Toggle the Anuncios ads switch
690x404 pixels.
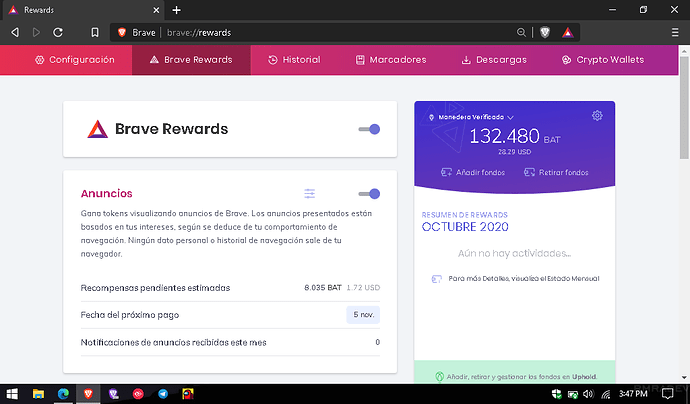point(369,194)
